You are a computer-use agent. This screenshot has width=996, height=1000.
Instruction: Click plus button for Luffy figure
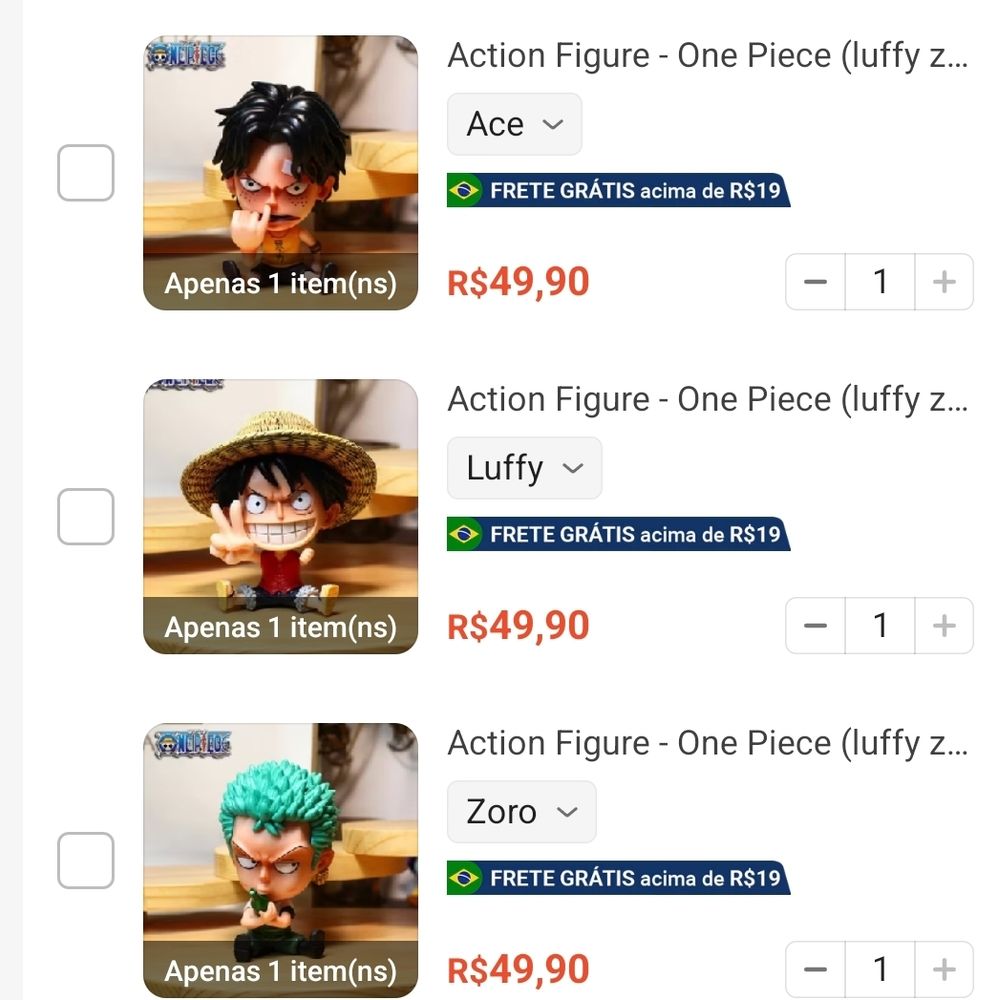pyautogui.click(x=943, y=626)
